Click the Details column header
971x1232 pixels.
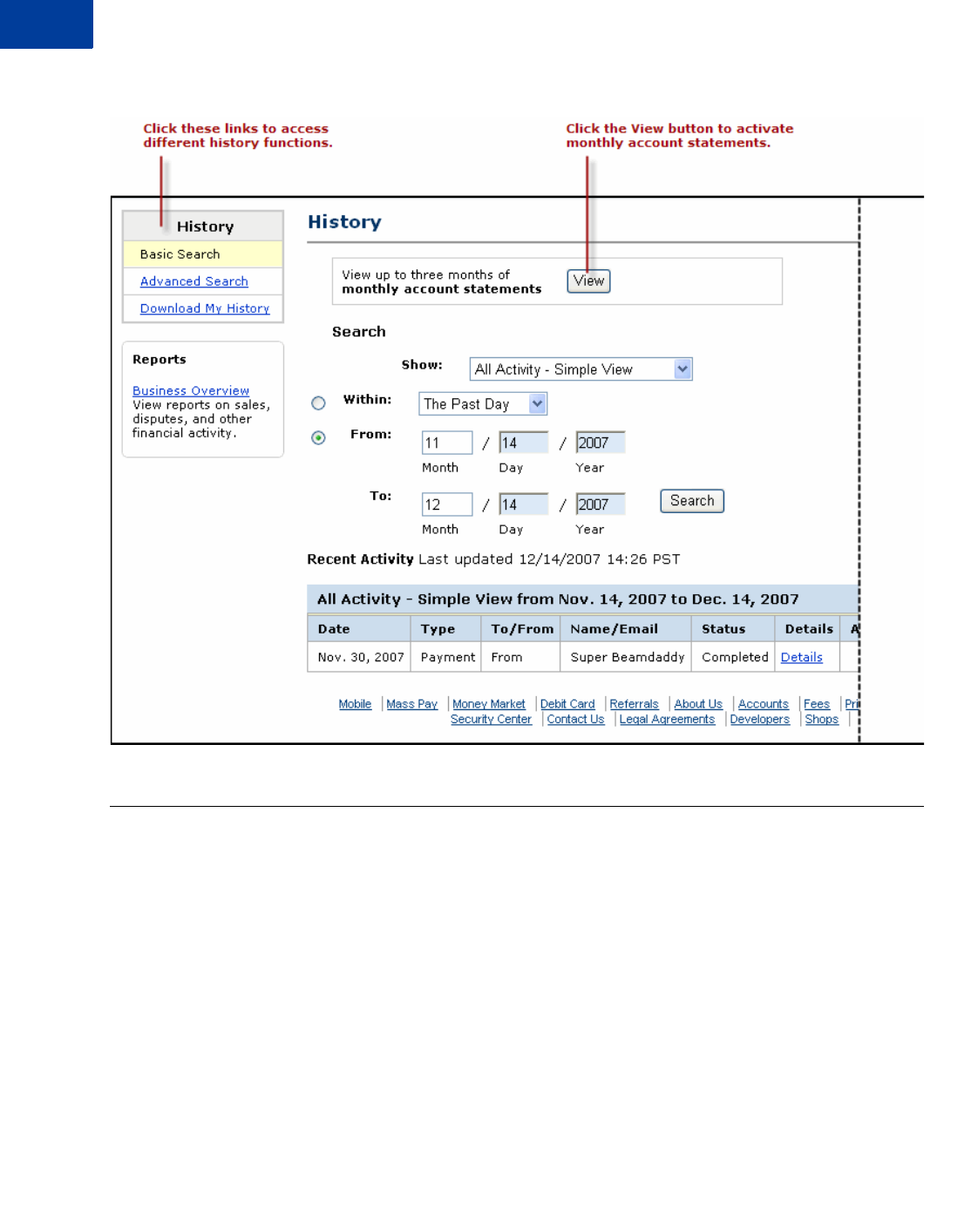click(x=808, y=629)
